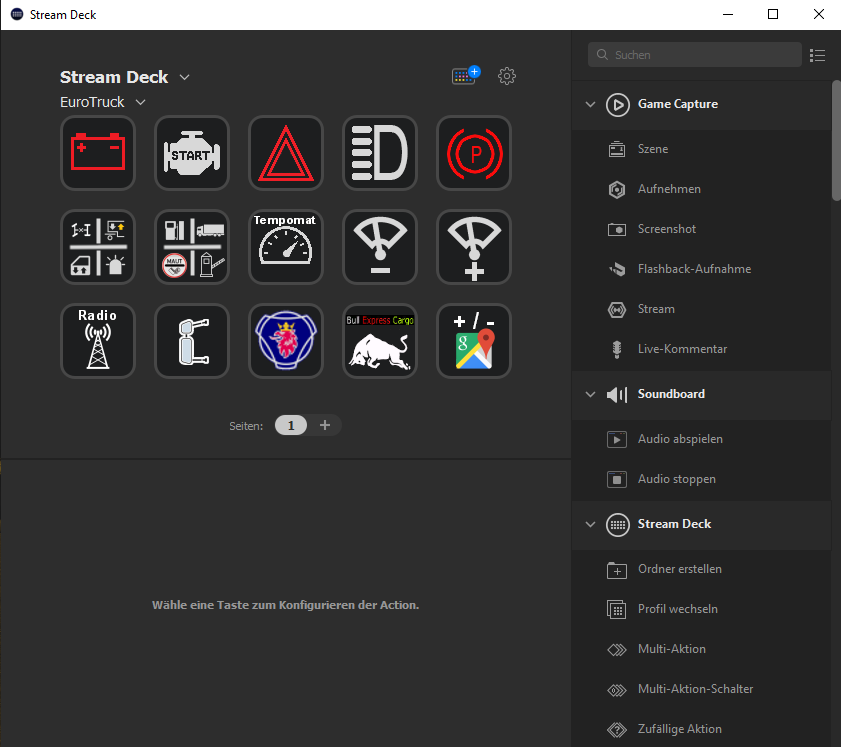Select the red battery key
This screenshot has width=841, height=747.
98,153
